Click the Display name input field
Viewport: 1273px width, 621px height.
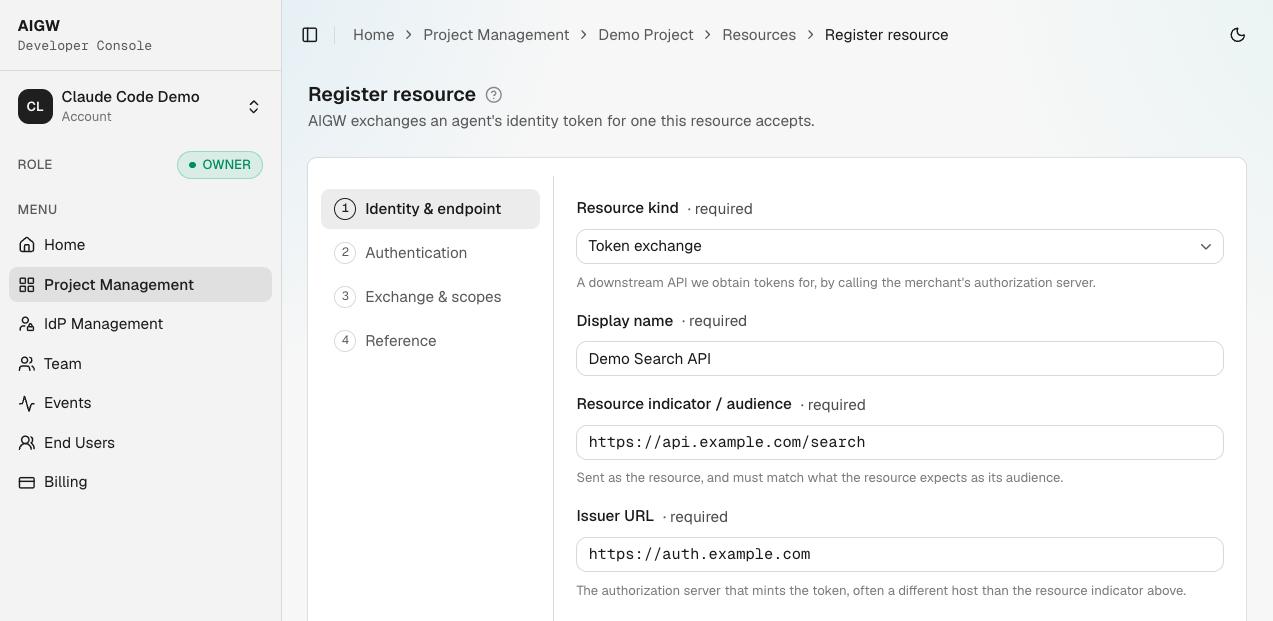click(900, 359)
